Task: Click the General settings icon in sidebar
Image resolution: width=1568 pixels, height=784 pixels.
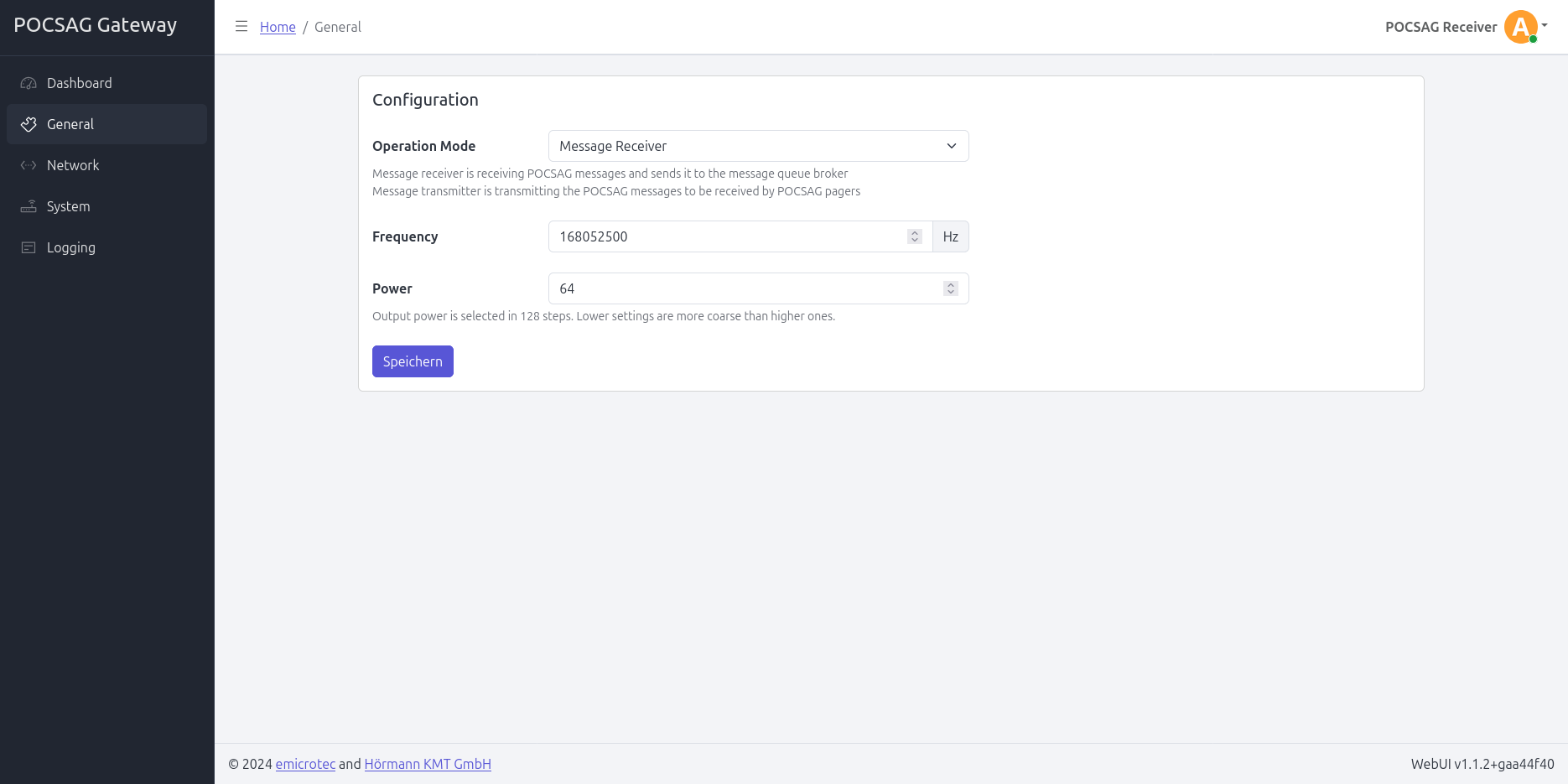Action: coord(29,124)
